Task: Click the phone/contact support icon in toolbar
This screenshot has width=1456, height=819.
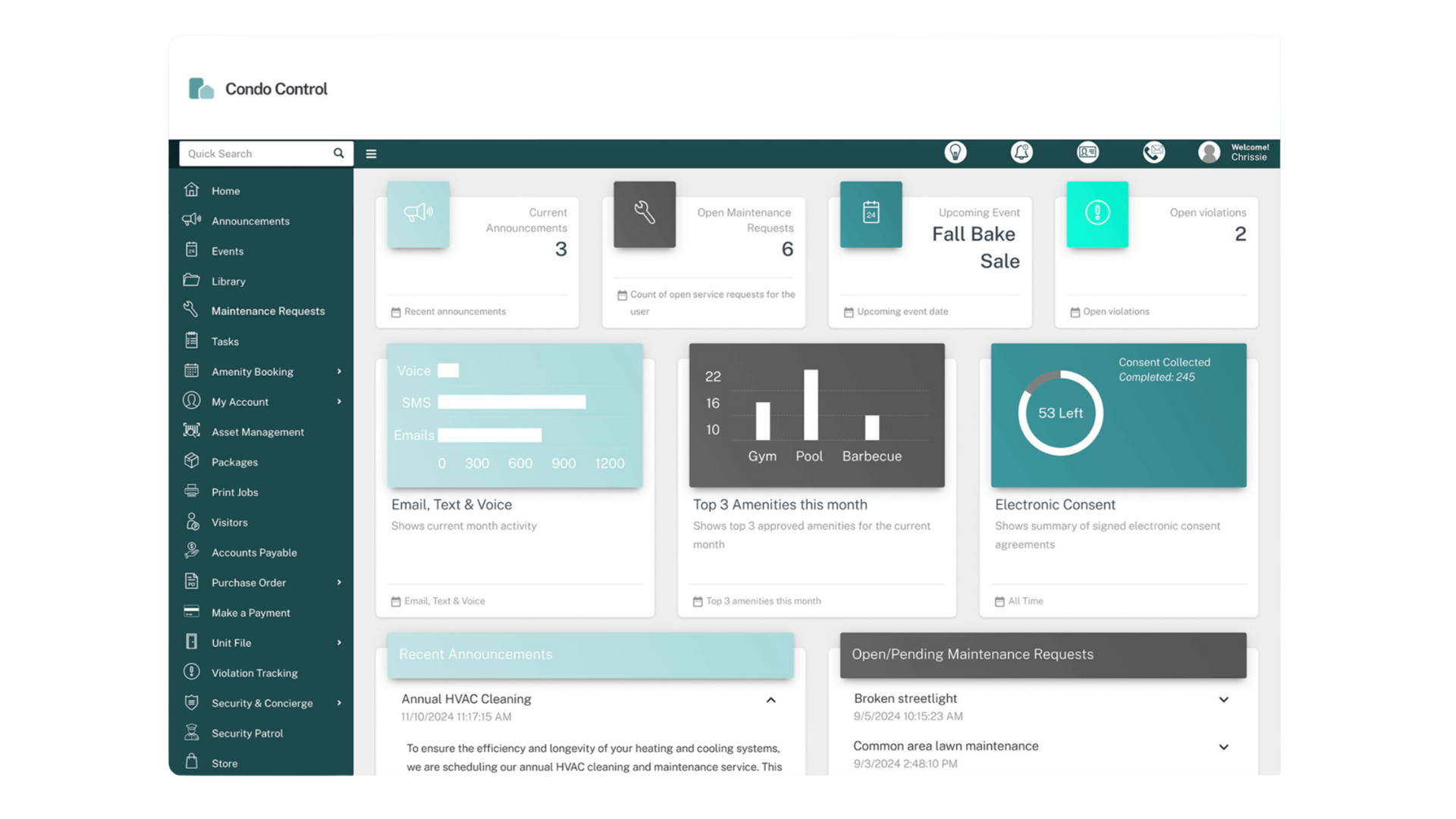Action: coord(1153,152)
